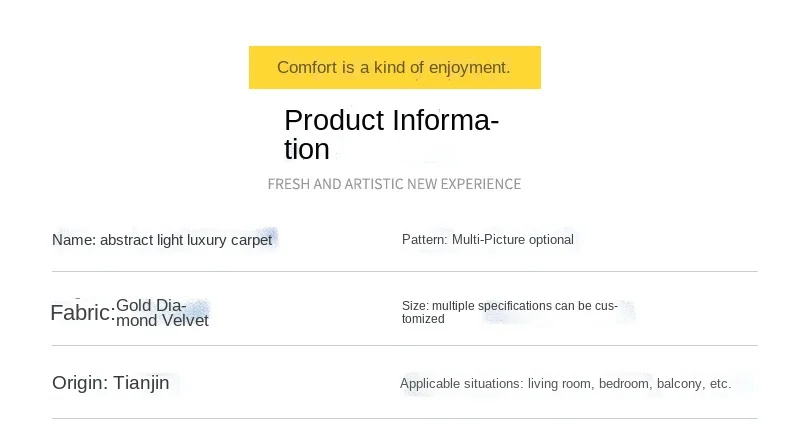Click the word 'Tianjin' in the Origin row
Image resolution: width=790 pixels, height=437 pixels.
click(141, 383)
